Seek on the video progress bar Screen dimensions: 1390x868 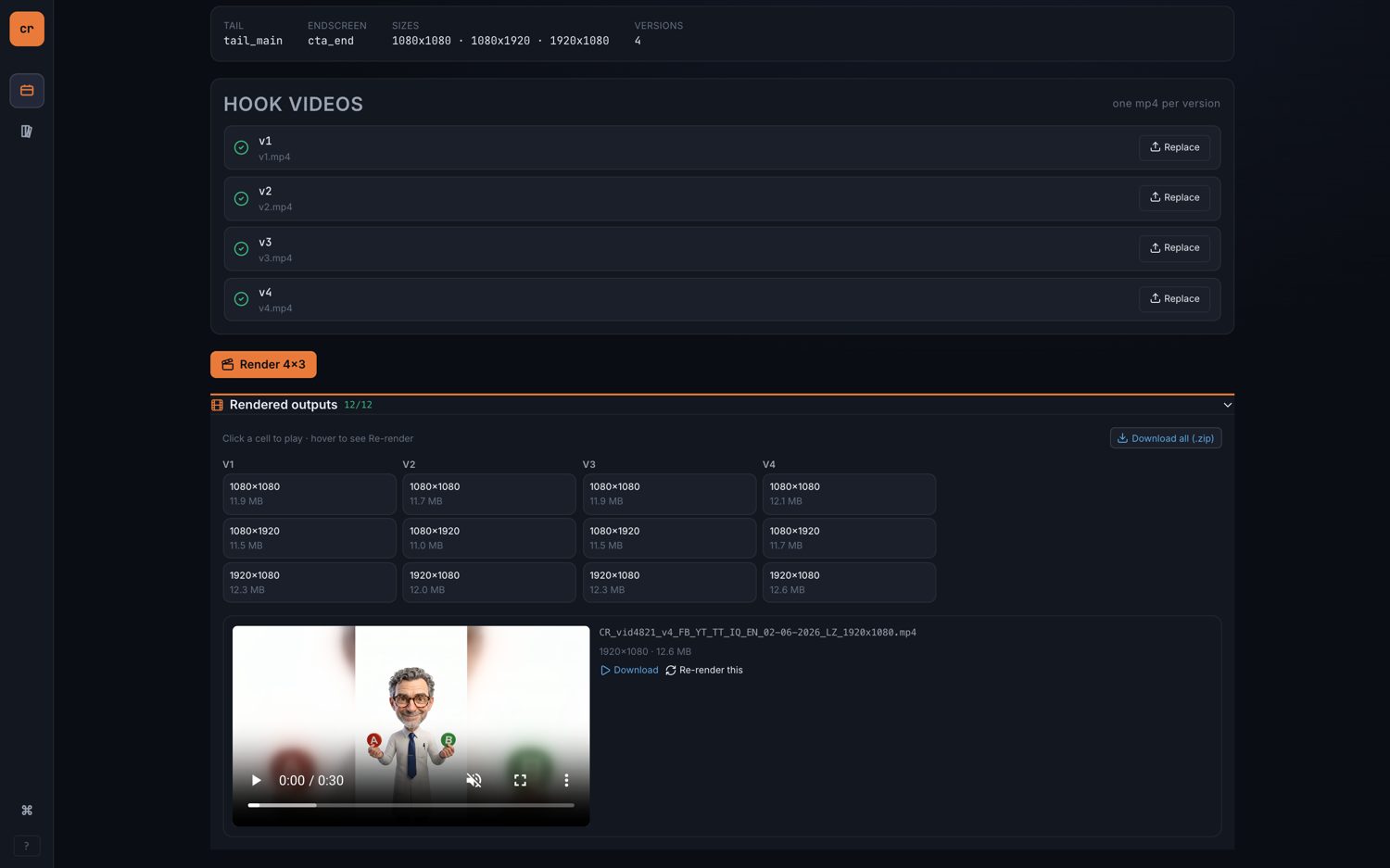(411, 805)
